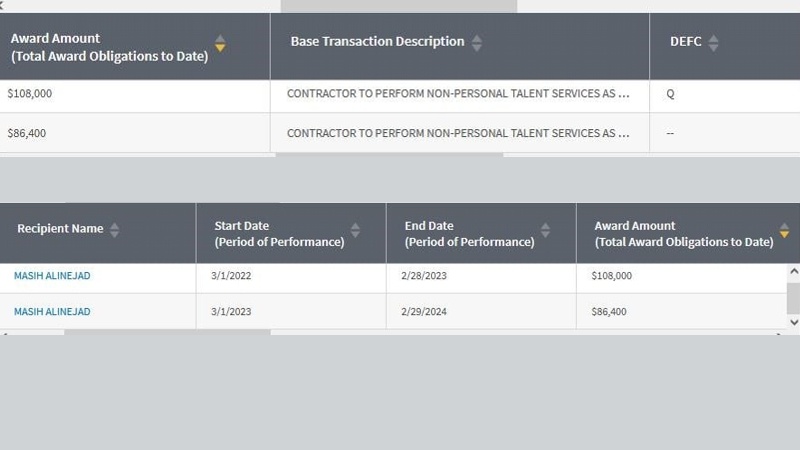
Task: Sort by Start Date column
Action: click(355, 230)
